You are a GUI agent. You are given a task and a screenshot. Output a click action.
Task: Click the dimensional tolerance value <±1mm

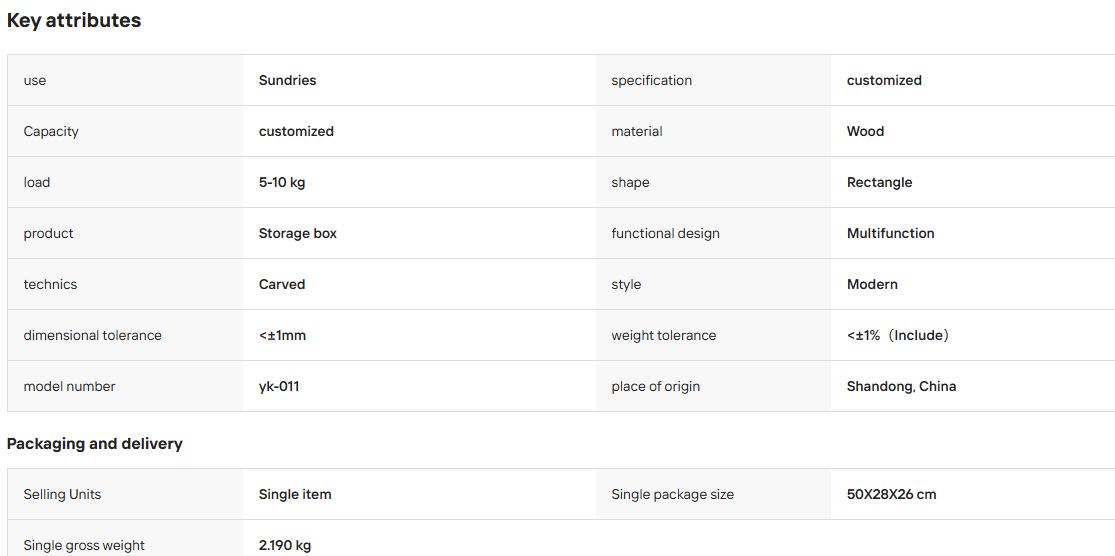click(x=282, y=336)
